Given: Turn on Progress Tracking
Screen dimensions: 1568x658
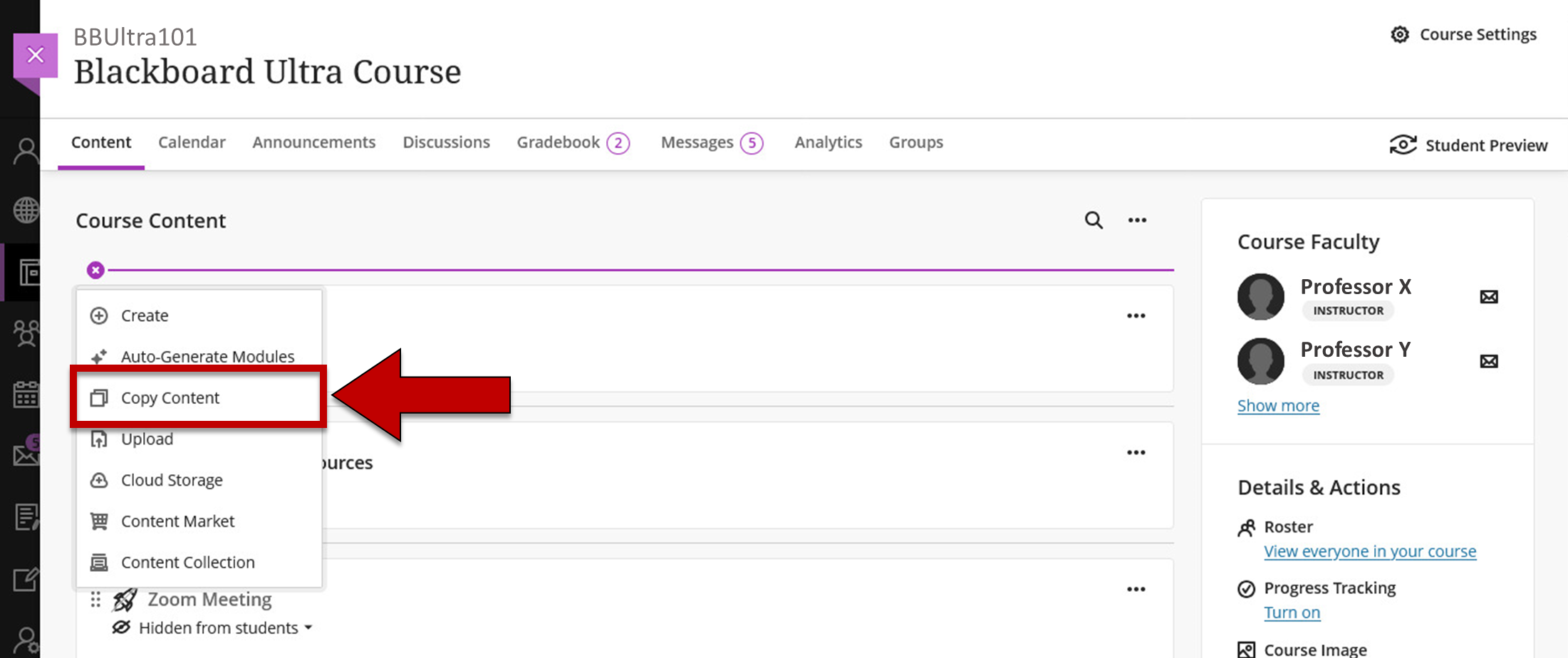Looking at the screenshot, I should coord(1292,612).
